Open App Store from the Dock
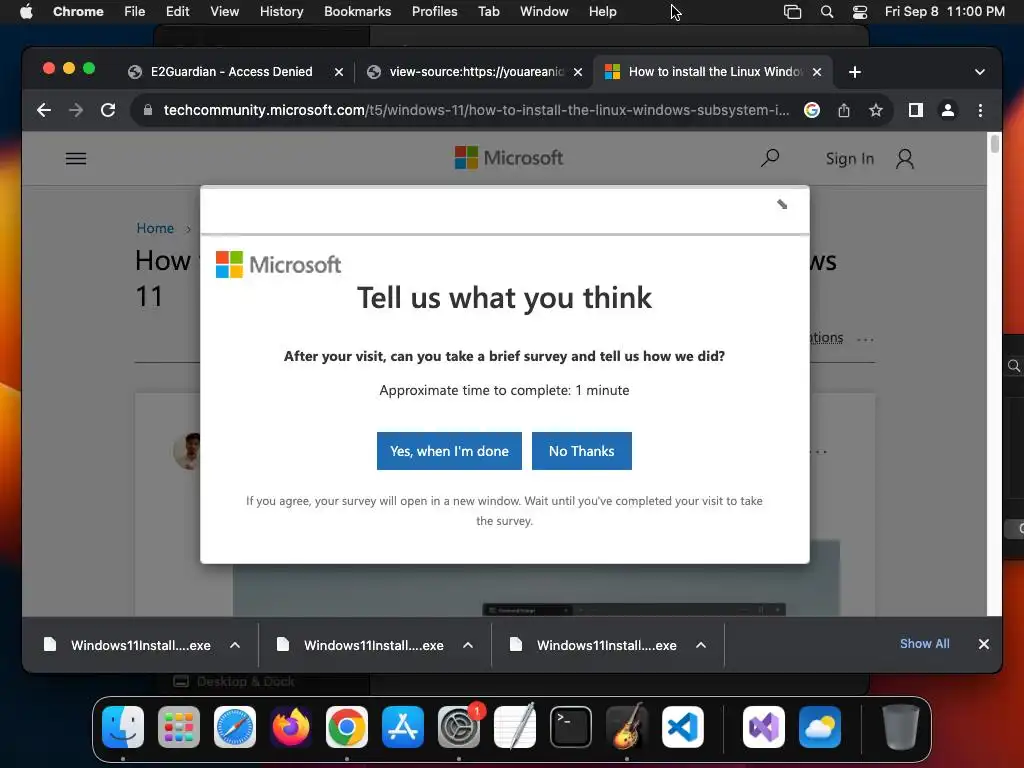Viewport: 1024px width, 768px height. pyautogui.click(x=402, y=727)
